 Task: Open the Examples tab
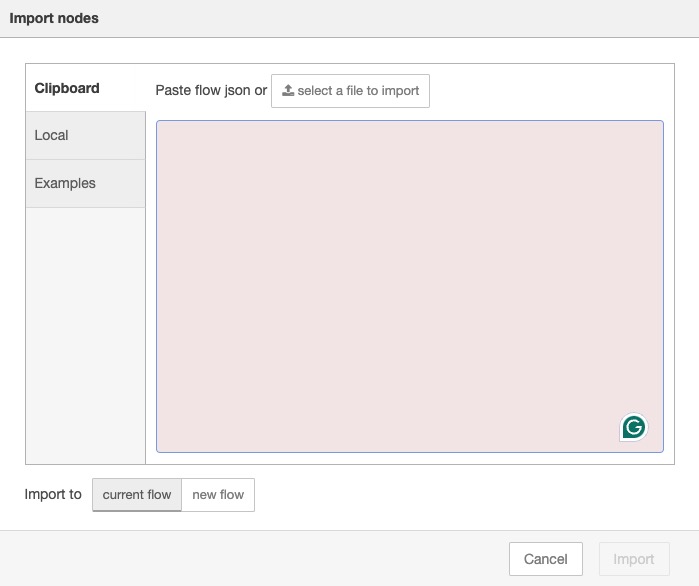click(x=86, y=183)
